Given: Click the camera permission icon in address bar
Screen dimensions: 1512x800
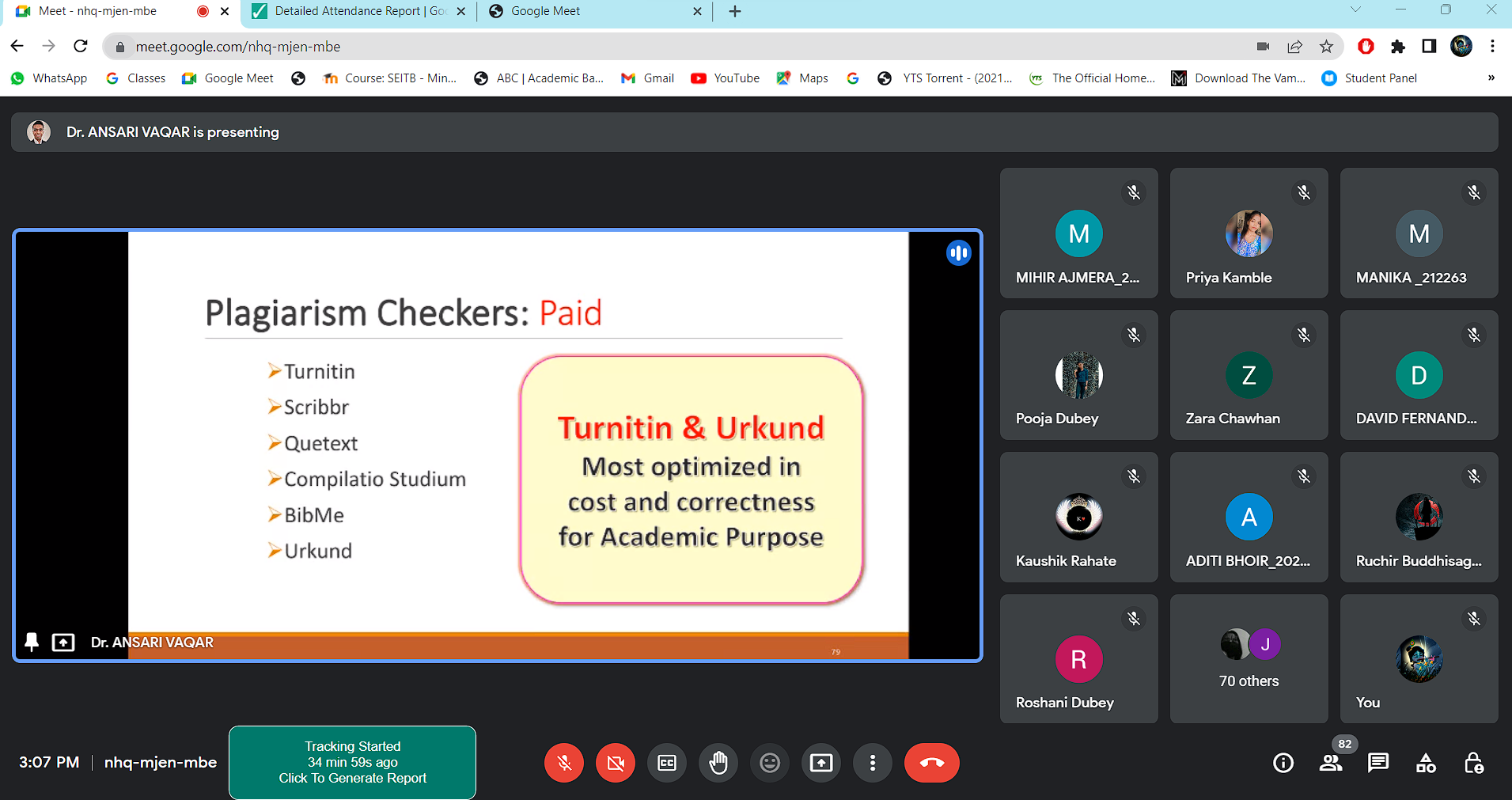Looking at the screenshot, I should point(1264,47).
